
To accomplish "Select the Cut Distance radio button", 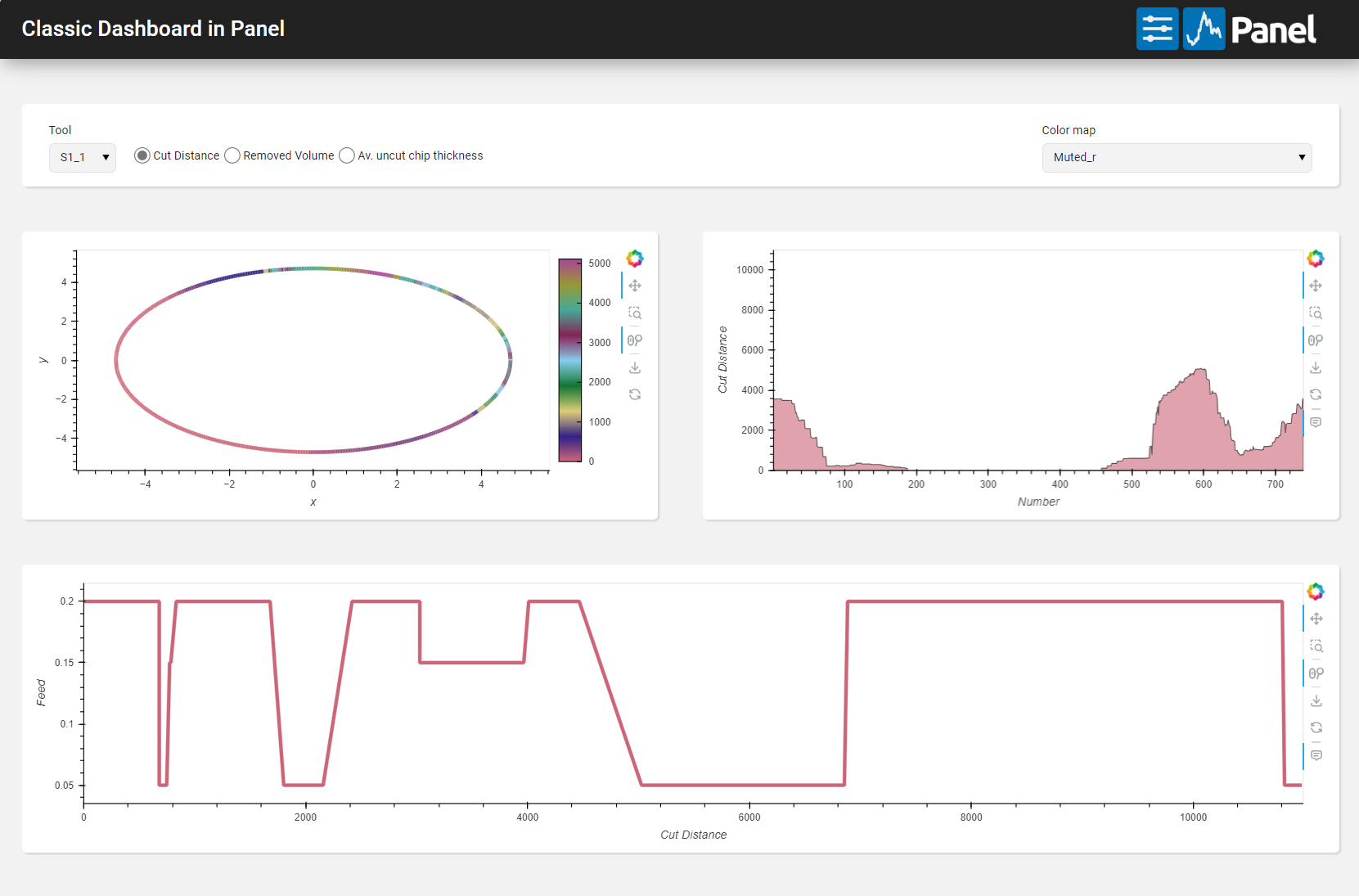I will coord(142,155).
